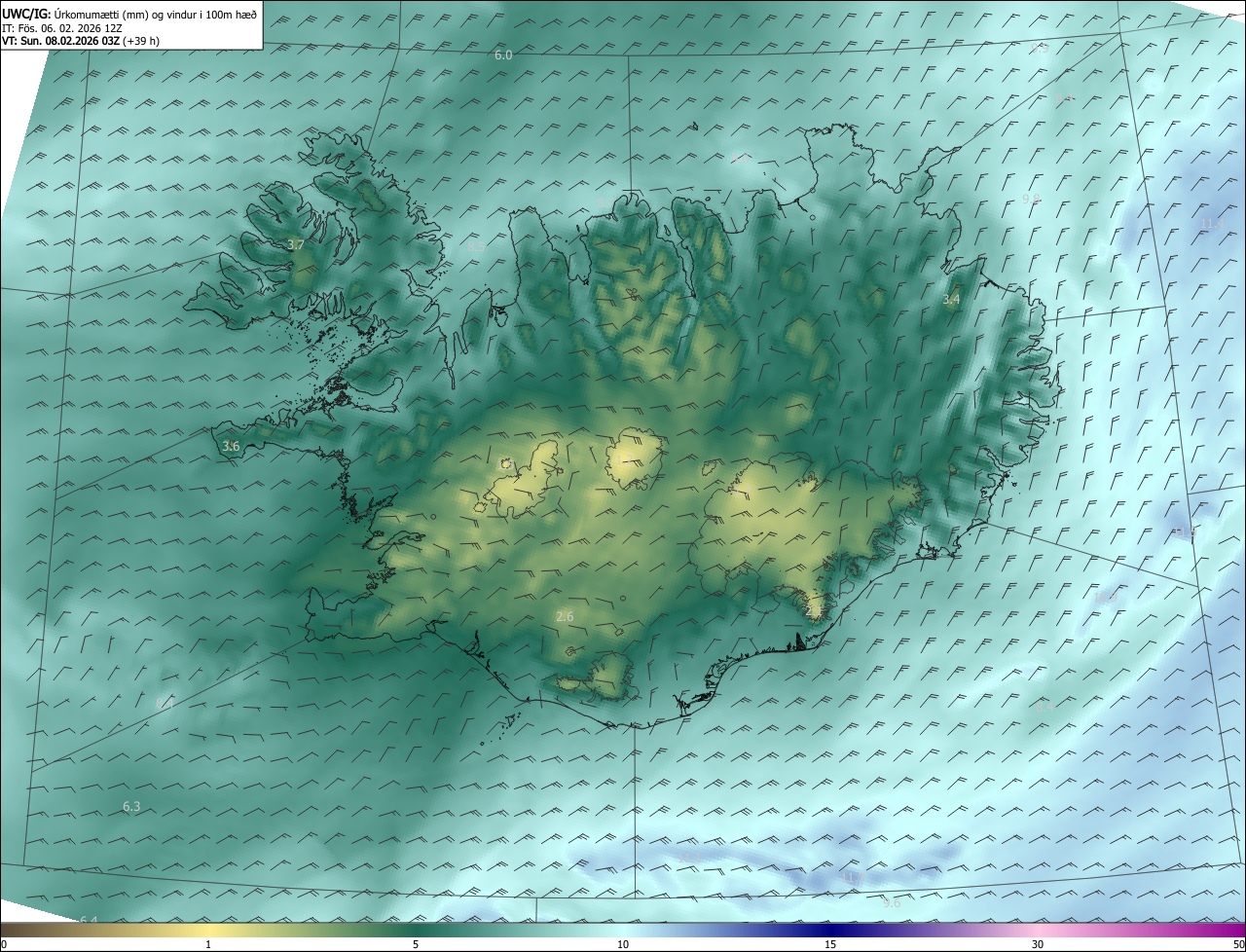Click the 2.6 value in south-central Iceland

(565, 616)
